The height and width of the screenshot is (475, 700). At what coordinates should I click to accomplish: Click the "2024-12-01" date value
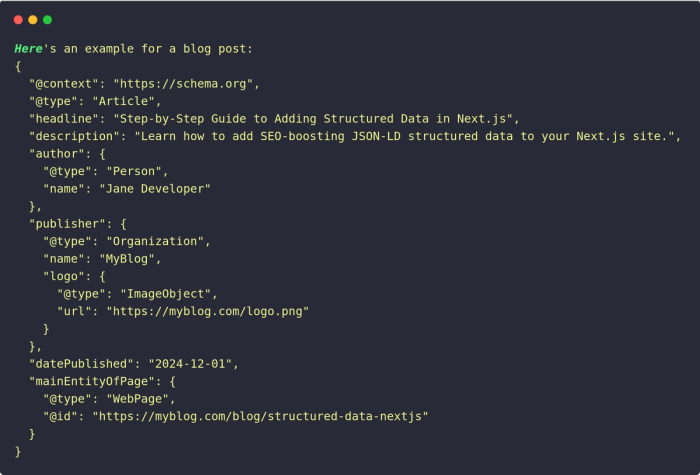[x=190, y=364]
